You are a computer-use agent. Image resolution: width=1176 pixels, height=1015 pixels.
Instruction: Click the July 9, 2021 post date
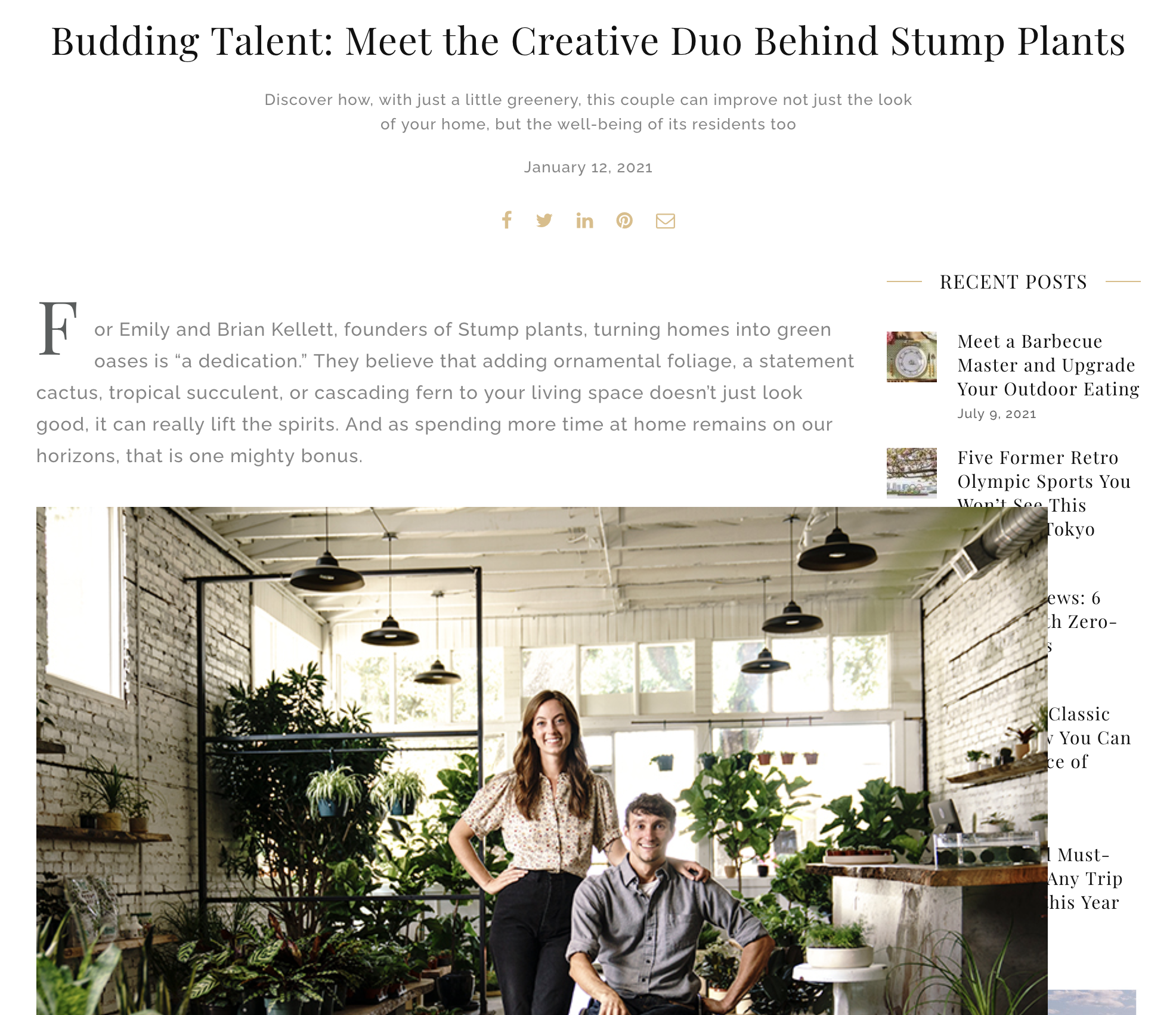pyautogui.click(x=996, y=414)
